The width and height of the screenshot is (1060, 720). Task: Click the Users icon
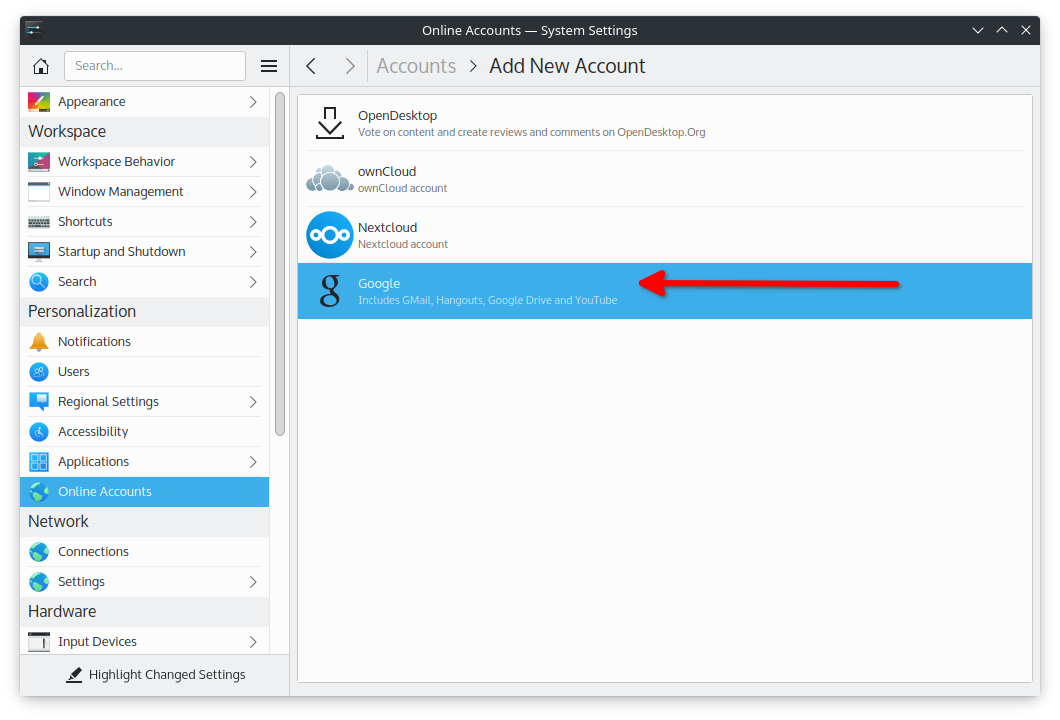click(x=39, y=372)
